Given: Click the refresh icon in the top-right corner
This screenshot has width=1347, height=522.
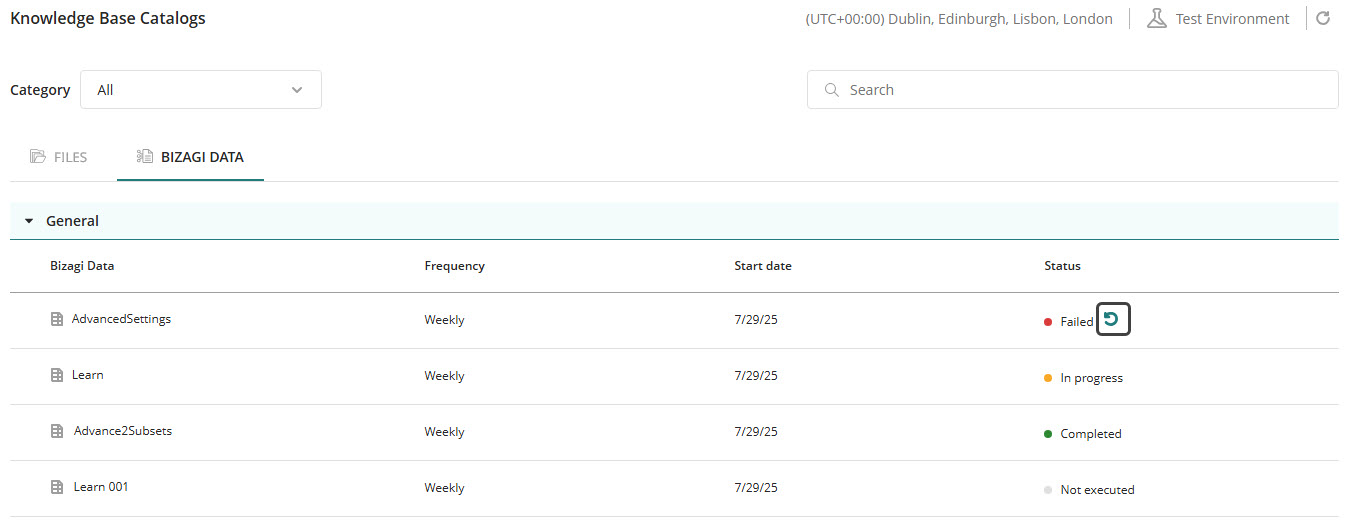Looking at the screenshot, I should [1323, 19].
